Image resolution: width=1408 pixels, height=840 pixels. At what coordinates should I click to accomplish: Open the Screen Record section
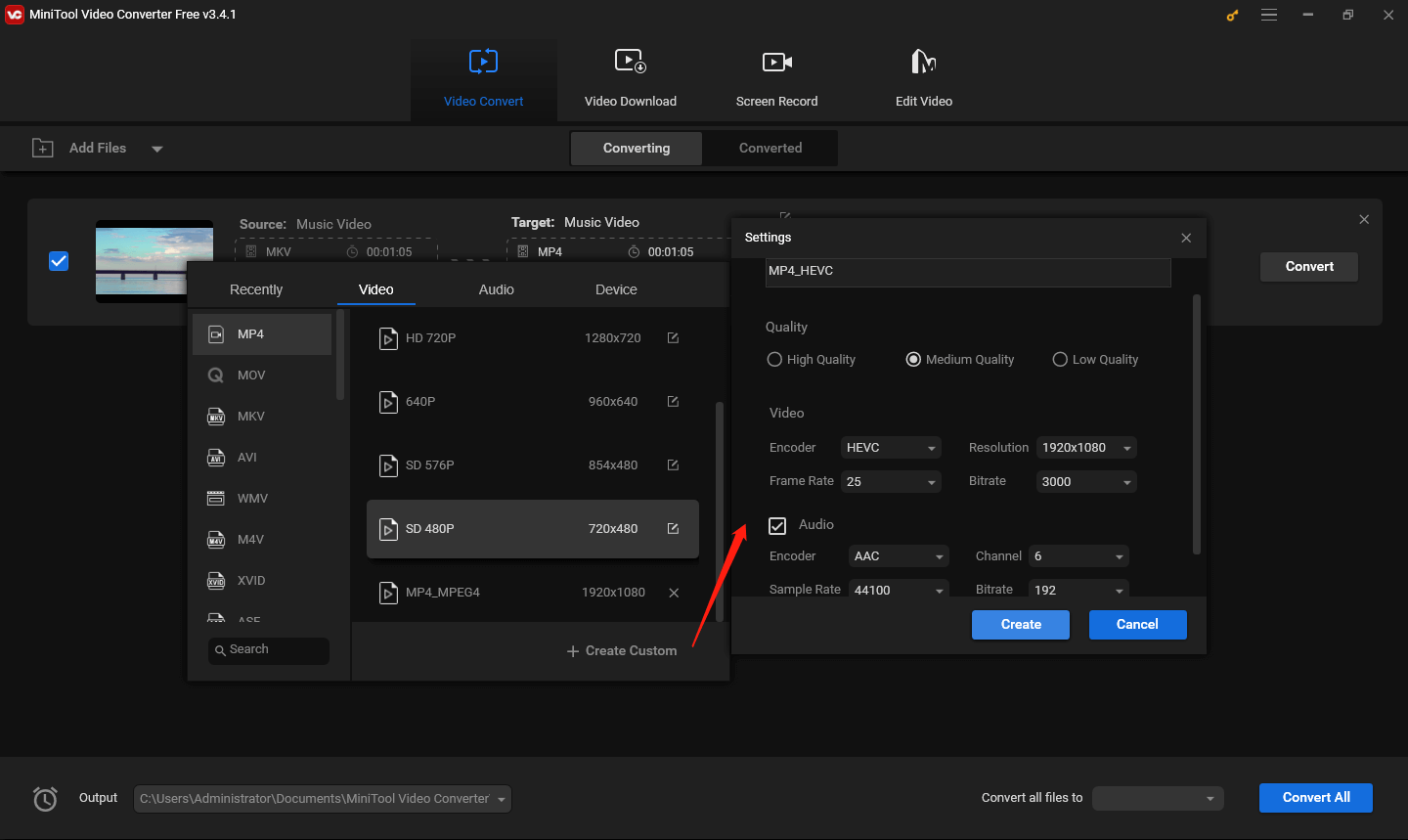point(776,79)
